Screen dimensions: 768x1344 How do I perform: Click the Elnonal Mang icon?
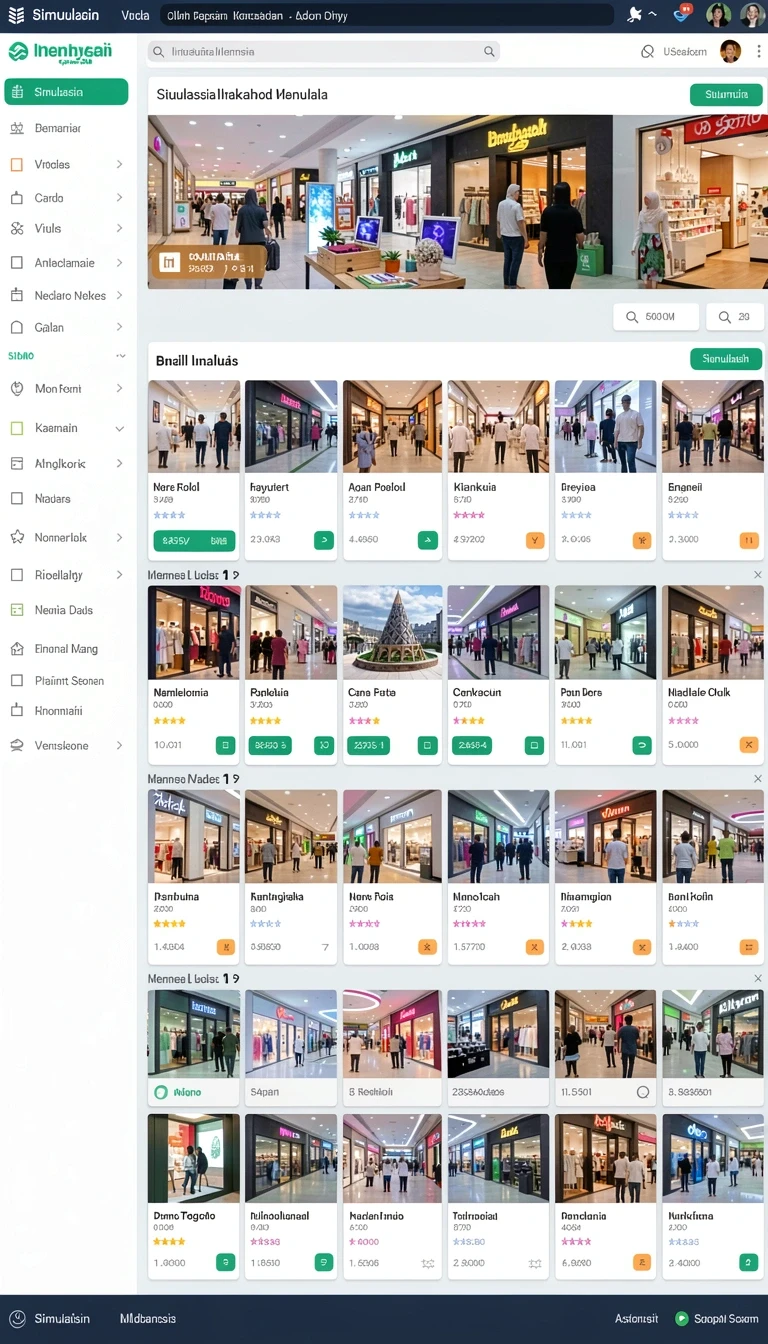16,649
